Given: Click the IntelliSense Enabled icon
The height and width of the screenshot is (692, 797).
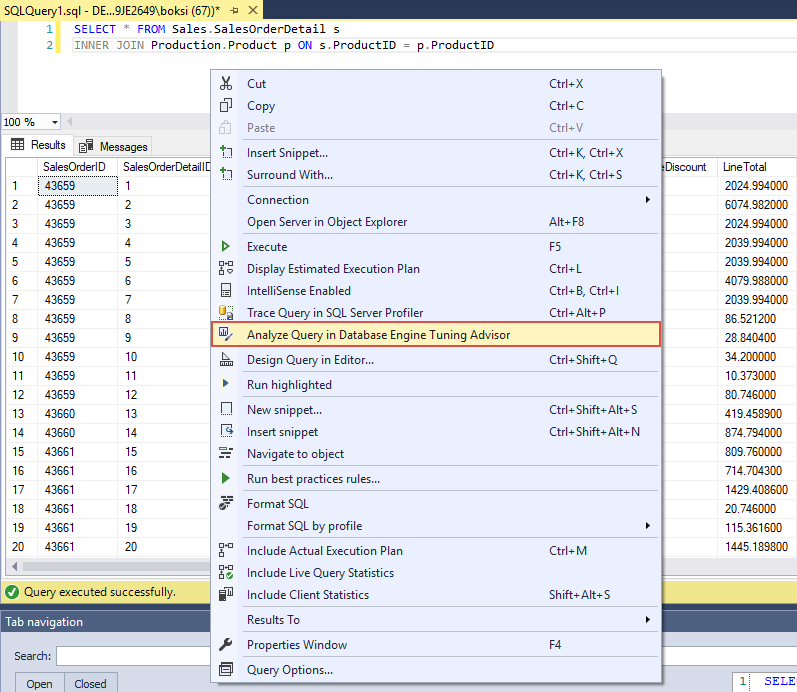Looking at the screenshot, I should pyautogui.click(x=226, y=290).
